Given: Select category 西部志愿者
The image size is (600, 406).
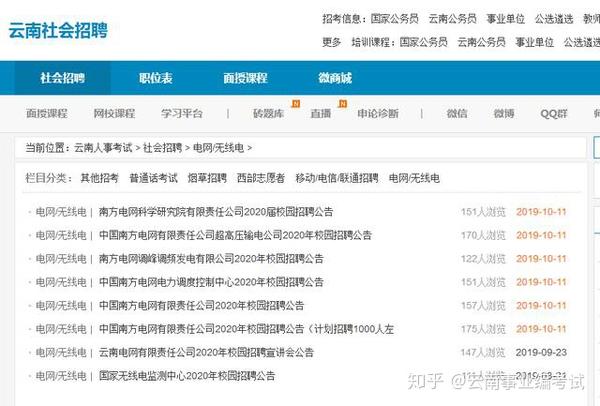Looking at the screenshot, I should point(261,178).
